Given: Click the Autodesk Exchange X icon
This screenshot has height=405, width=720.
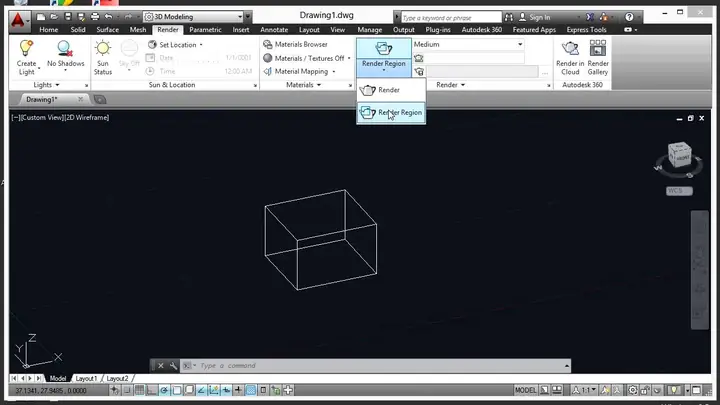Looking at the screenshot, I should (590, 17).
